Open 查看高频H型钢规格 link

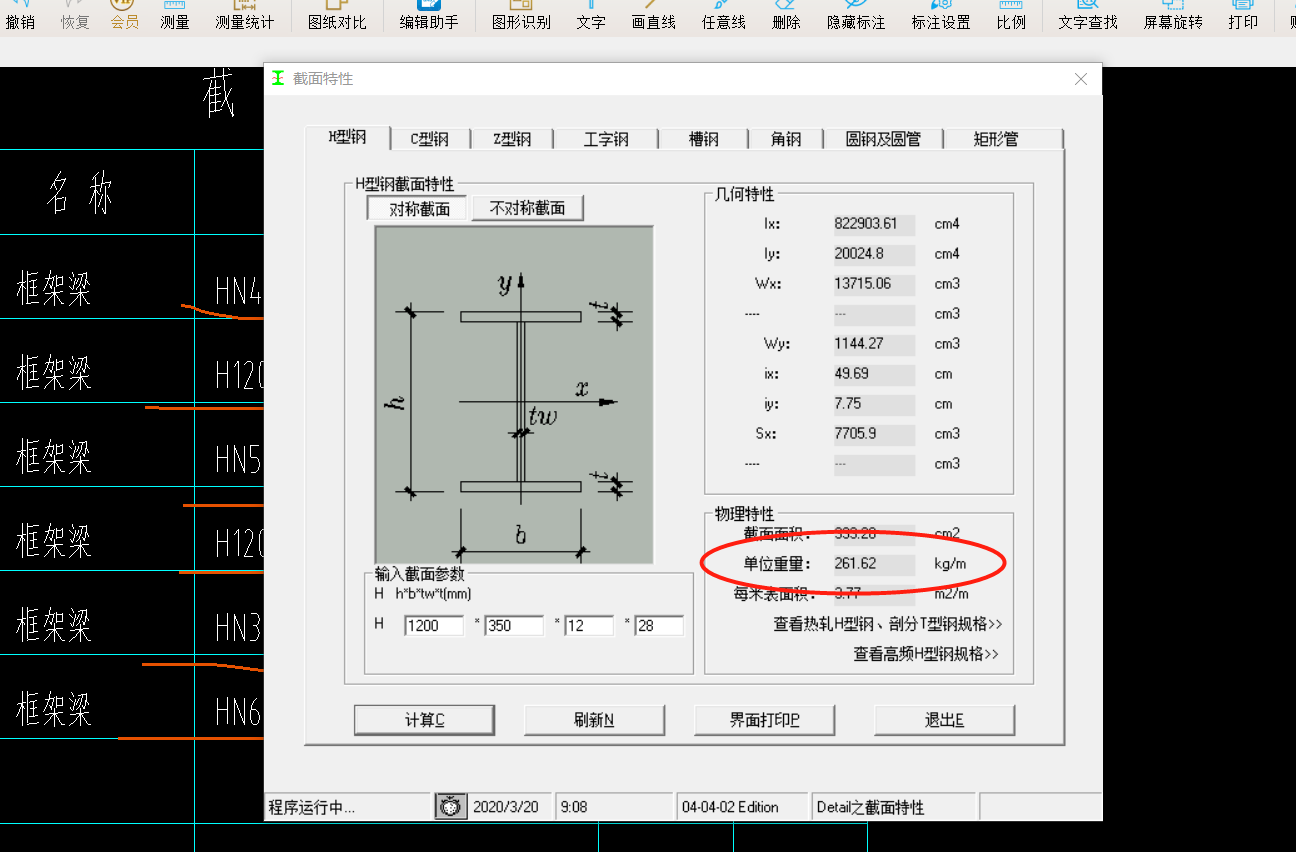tap(926, 654)
